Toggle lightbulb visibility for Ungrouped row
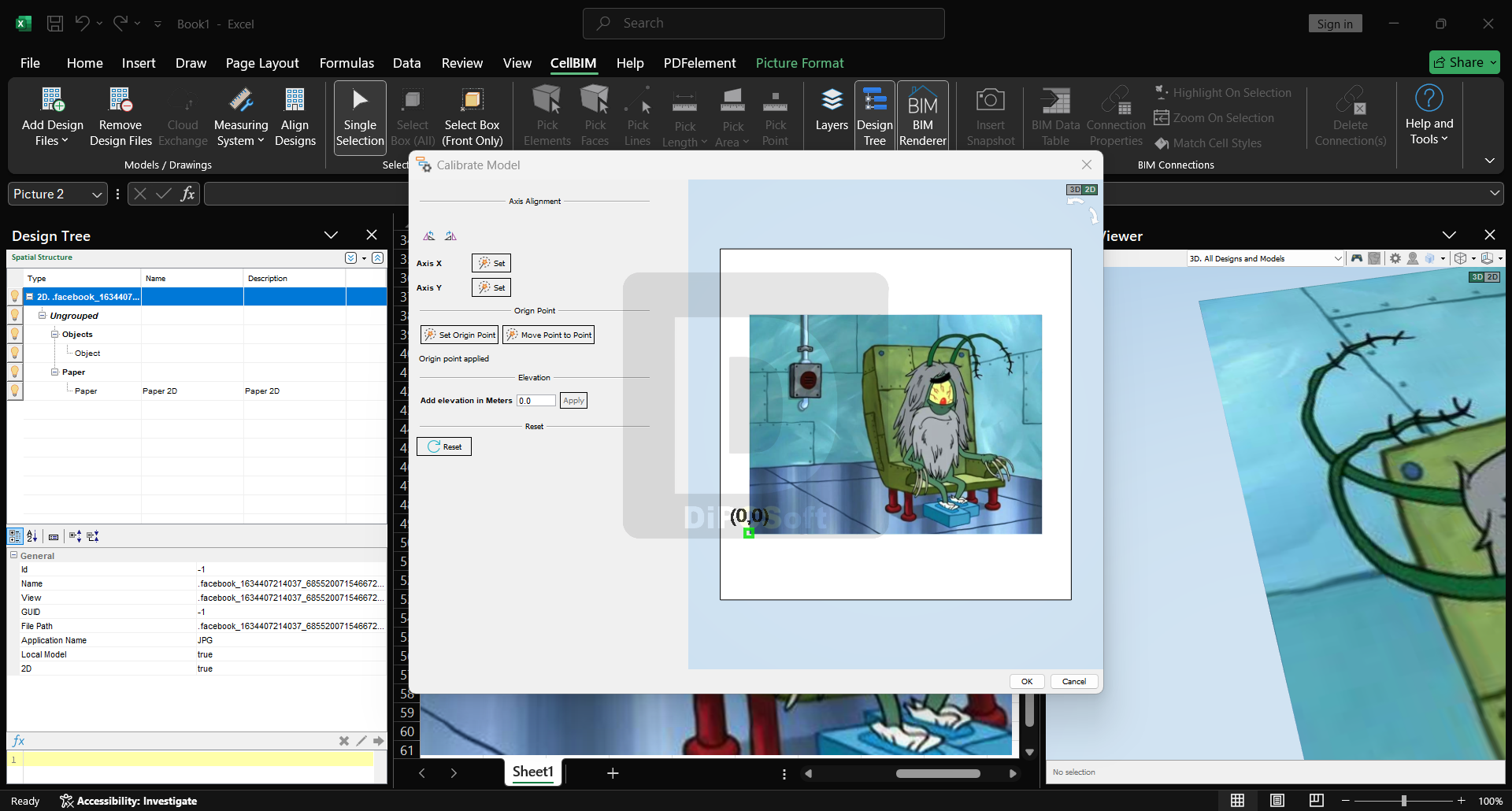The width and height of the screenshot is (1512, 811). (x=15, y=316)
